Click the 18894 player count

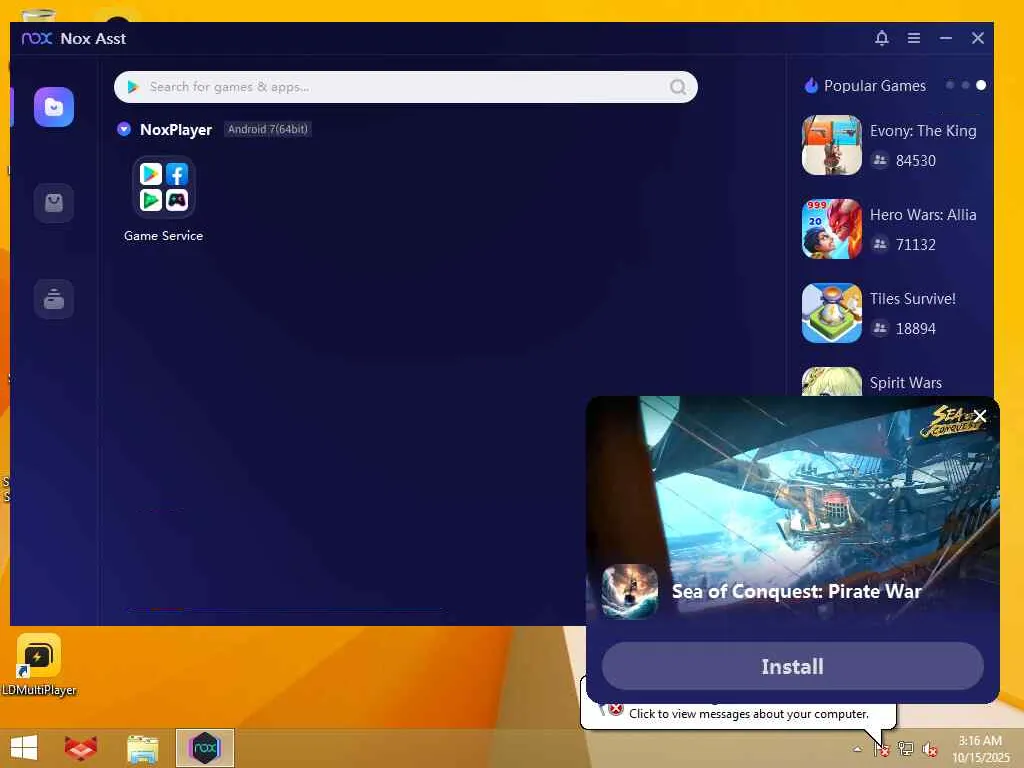[916, 328]
